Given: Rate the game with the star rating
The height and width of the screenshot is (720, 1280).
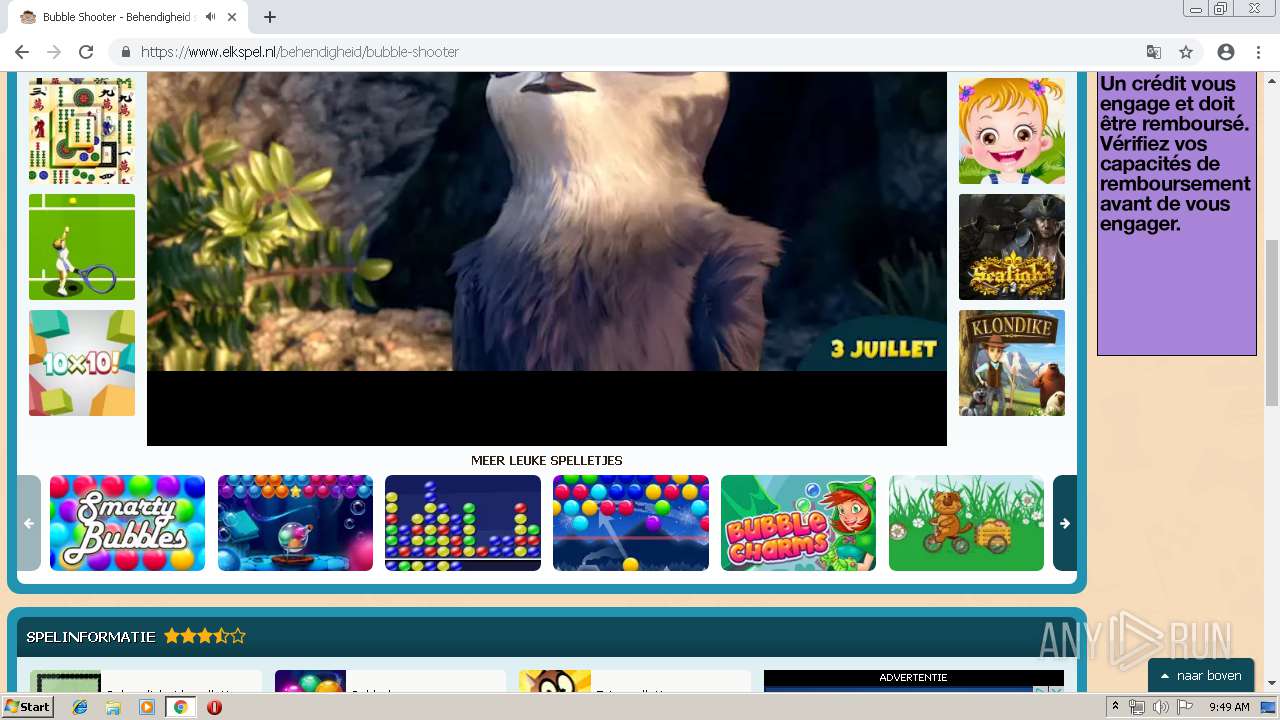Looking at the screenshot, I should [x=205, y=636].
